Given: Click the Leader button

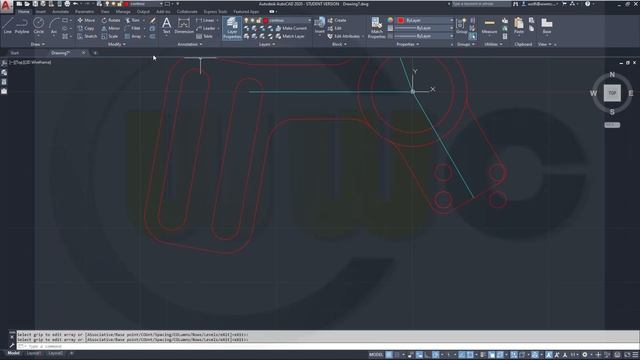Looking at the screenshot, I should [x=205, y=28].
